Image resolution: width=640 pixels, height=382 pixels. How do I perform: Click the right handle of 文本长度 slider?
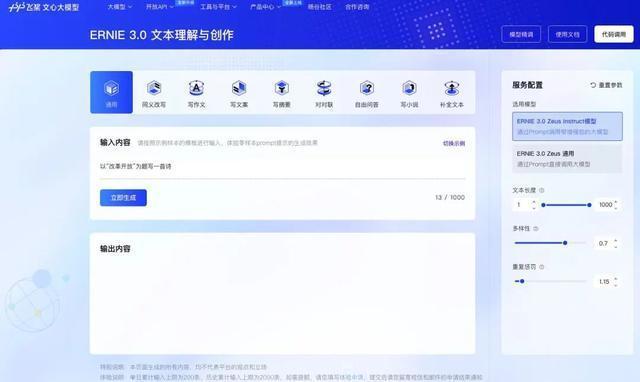point(589,205)
